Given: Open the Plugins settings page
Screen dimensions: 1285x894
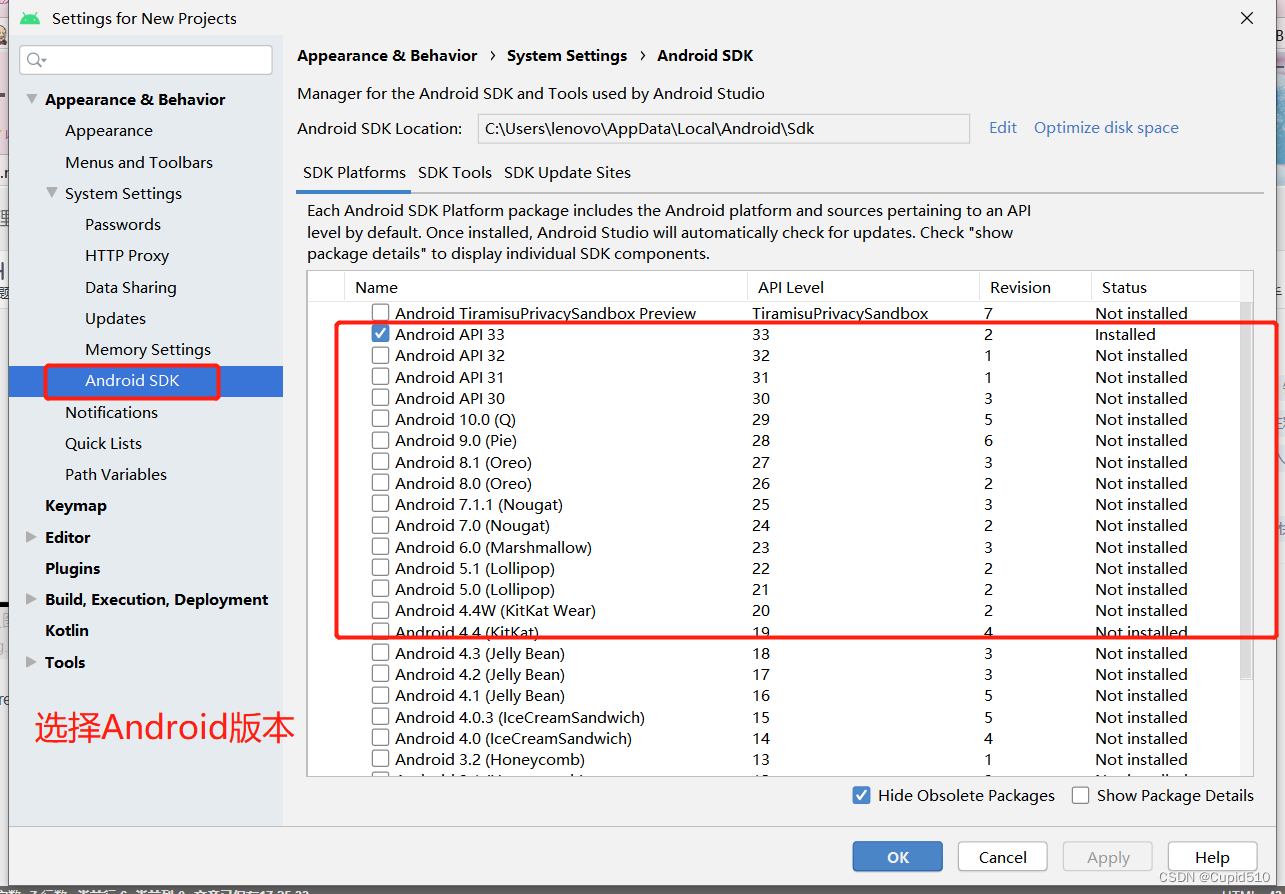Looking at the screenshot, I should click(x=73, y=568).
